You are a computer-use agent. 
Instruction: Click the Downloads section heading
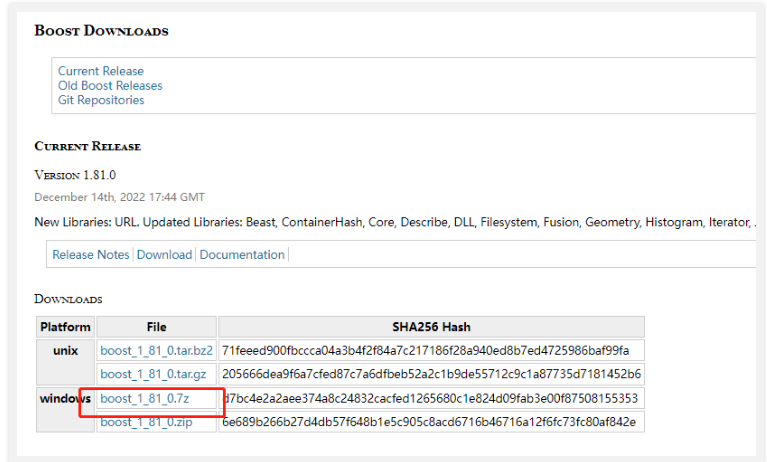[x=68, y=299]
